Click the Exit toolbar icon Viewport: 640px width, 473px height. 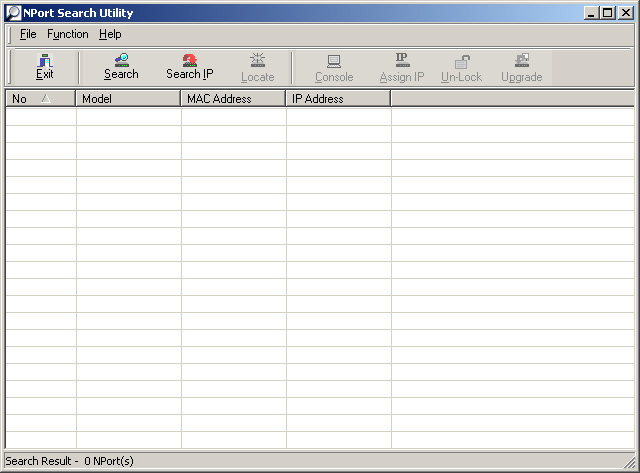44,67
